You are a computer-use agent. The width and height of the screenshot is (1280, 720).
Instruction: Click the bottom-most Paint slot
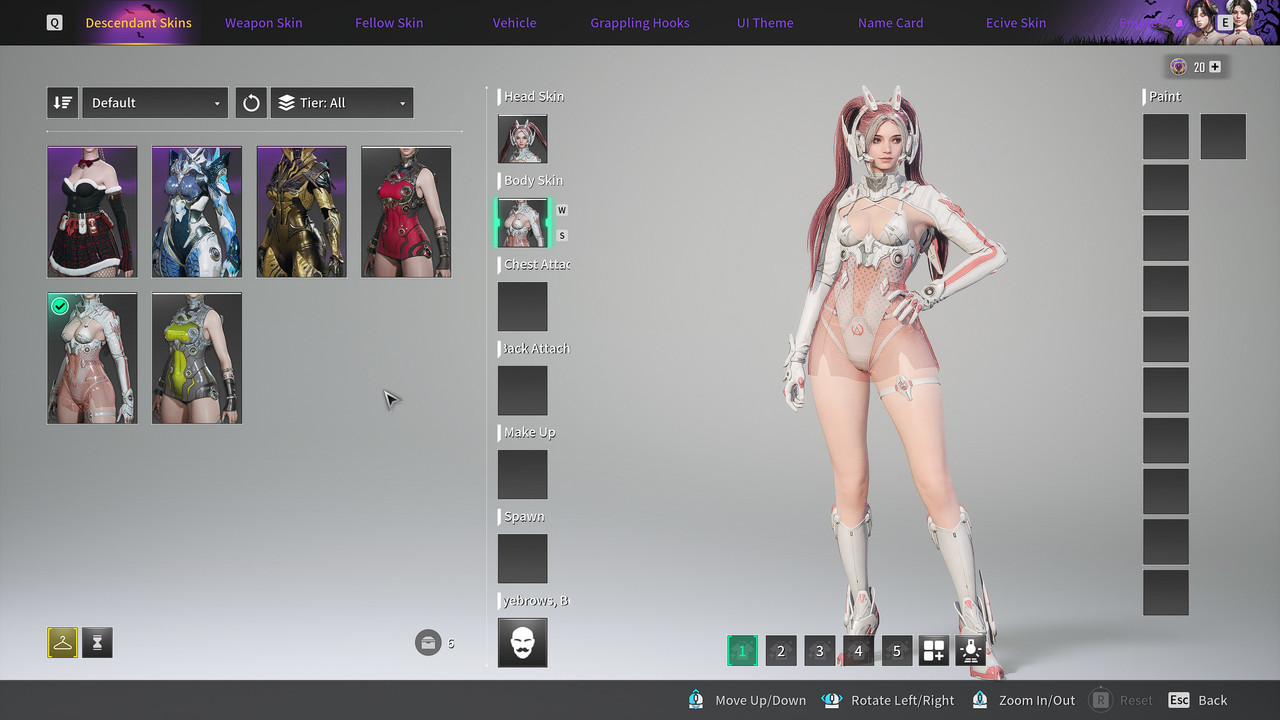coord(1166,592)
